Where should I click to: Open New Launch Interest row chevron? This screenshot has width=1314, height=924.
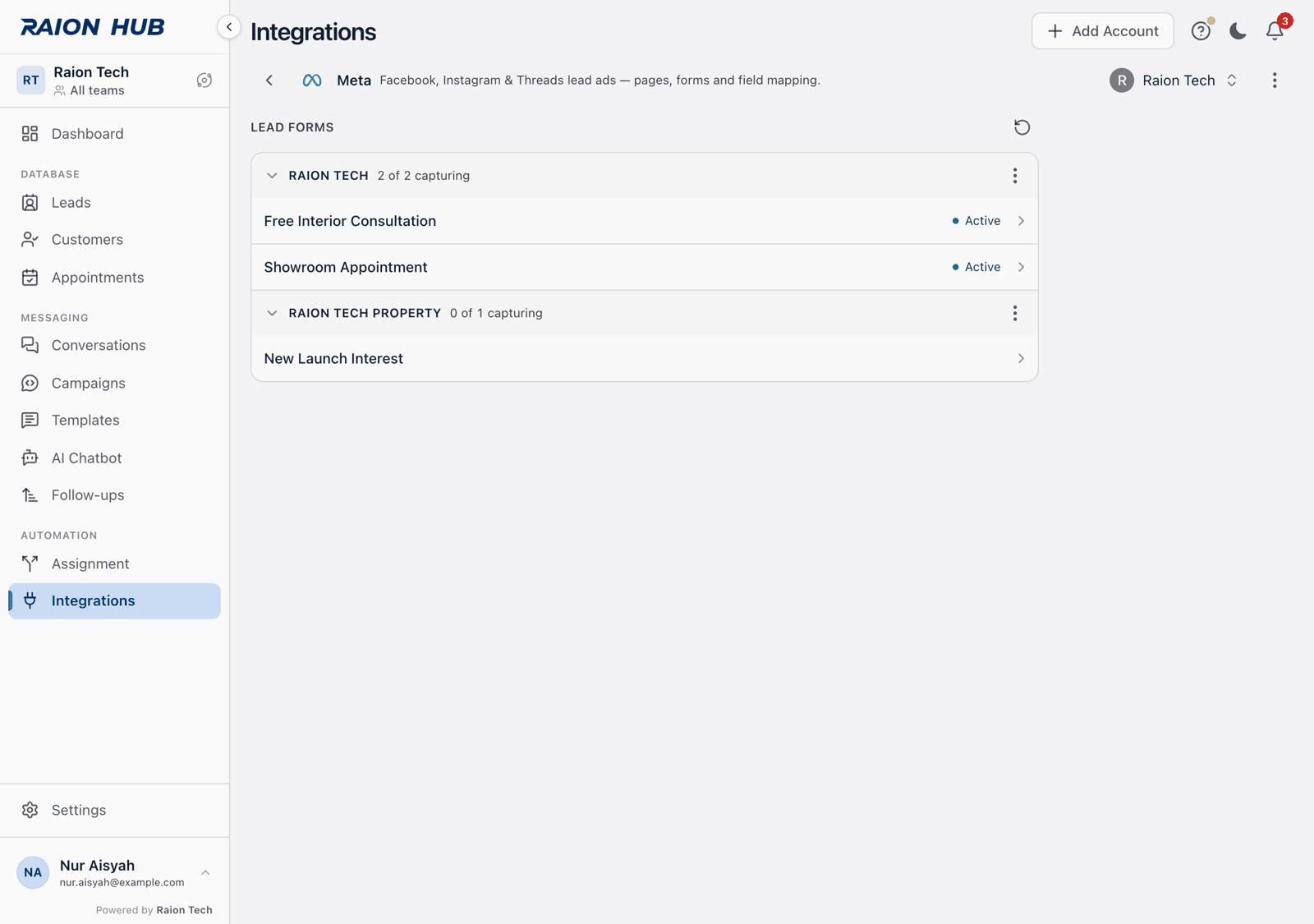1021,359
